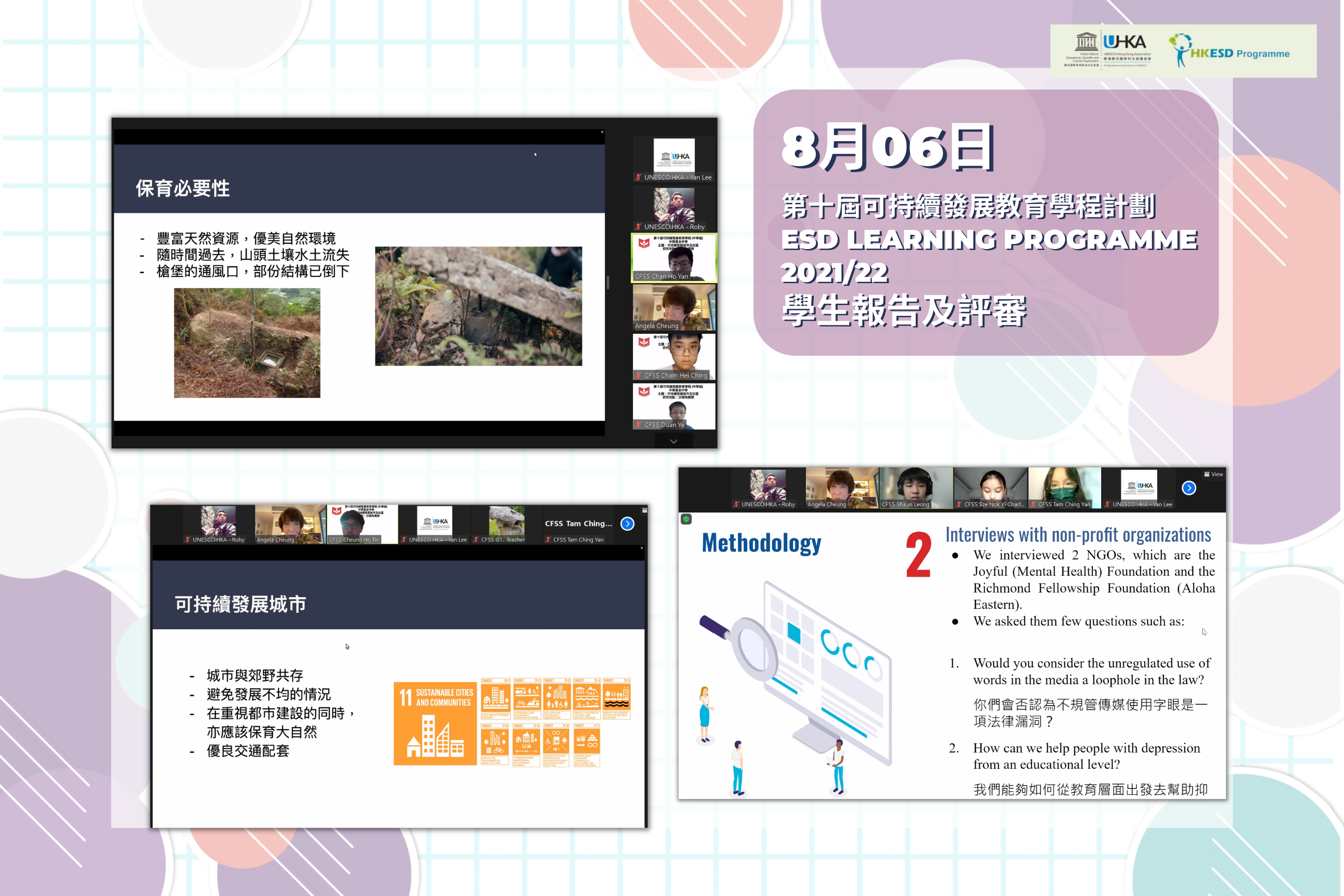
Task: Click the large red number 2
Action: coord(918,554)
